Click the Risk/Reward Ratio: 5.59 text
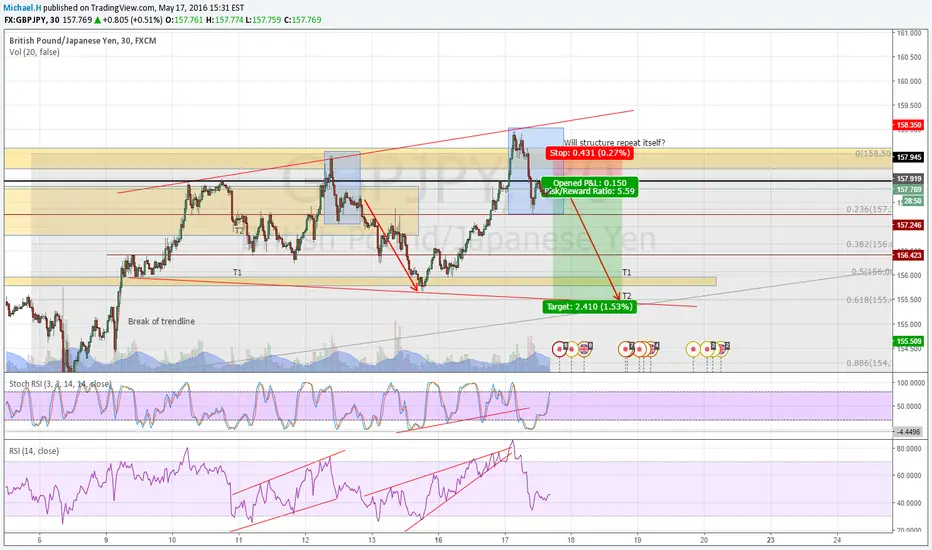Image resolution: width=932 pixels, height=550 pixels. click(590, 191)
